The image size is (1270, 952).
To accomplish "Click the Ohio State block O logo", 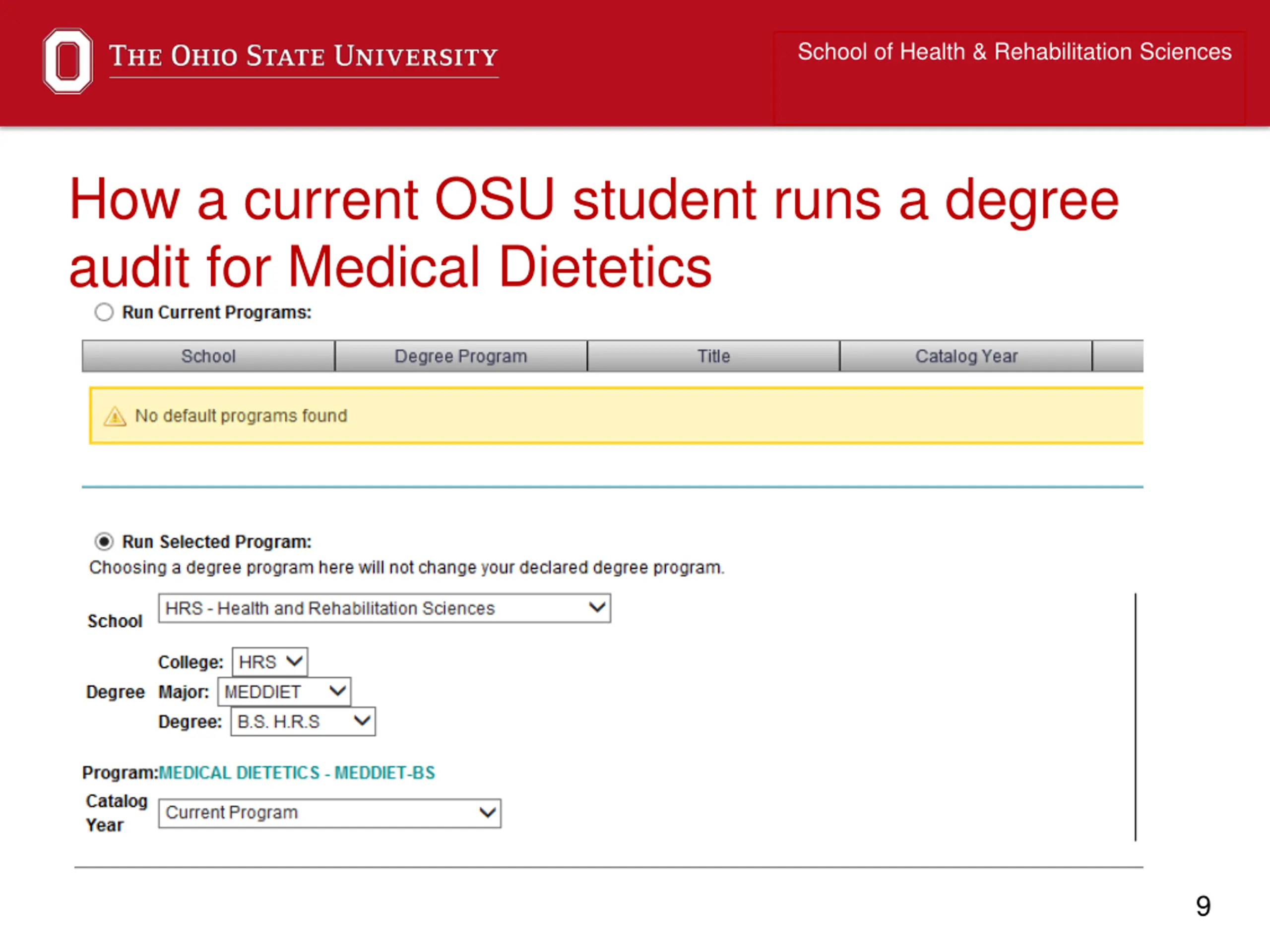I will point(68,61).
